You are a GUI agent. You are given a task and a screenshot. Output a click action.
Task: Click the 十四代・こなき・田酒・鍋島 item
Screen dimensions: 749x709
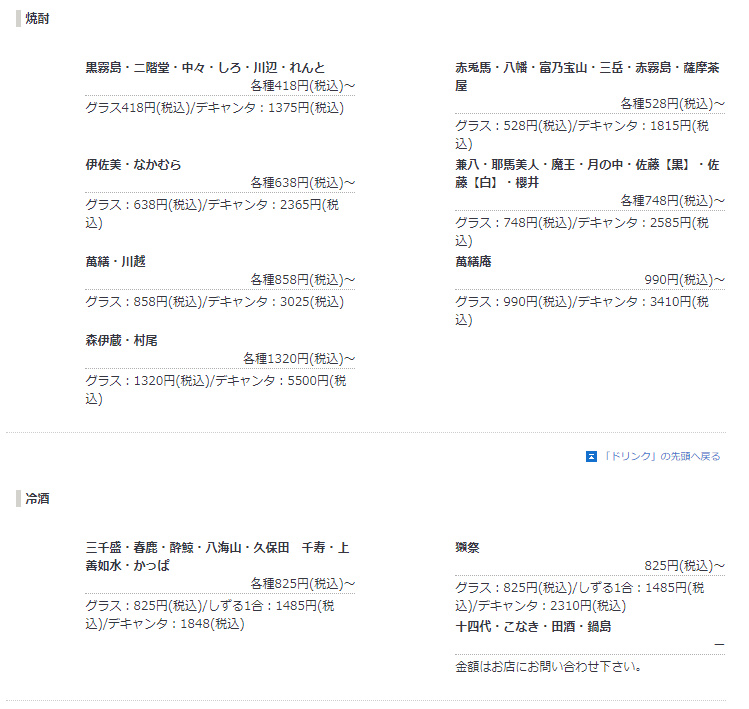tap(533, 627)
